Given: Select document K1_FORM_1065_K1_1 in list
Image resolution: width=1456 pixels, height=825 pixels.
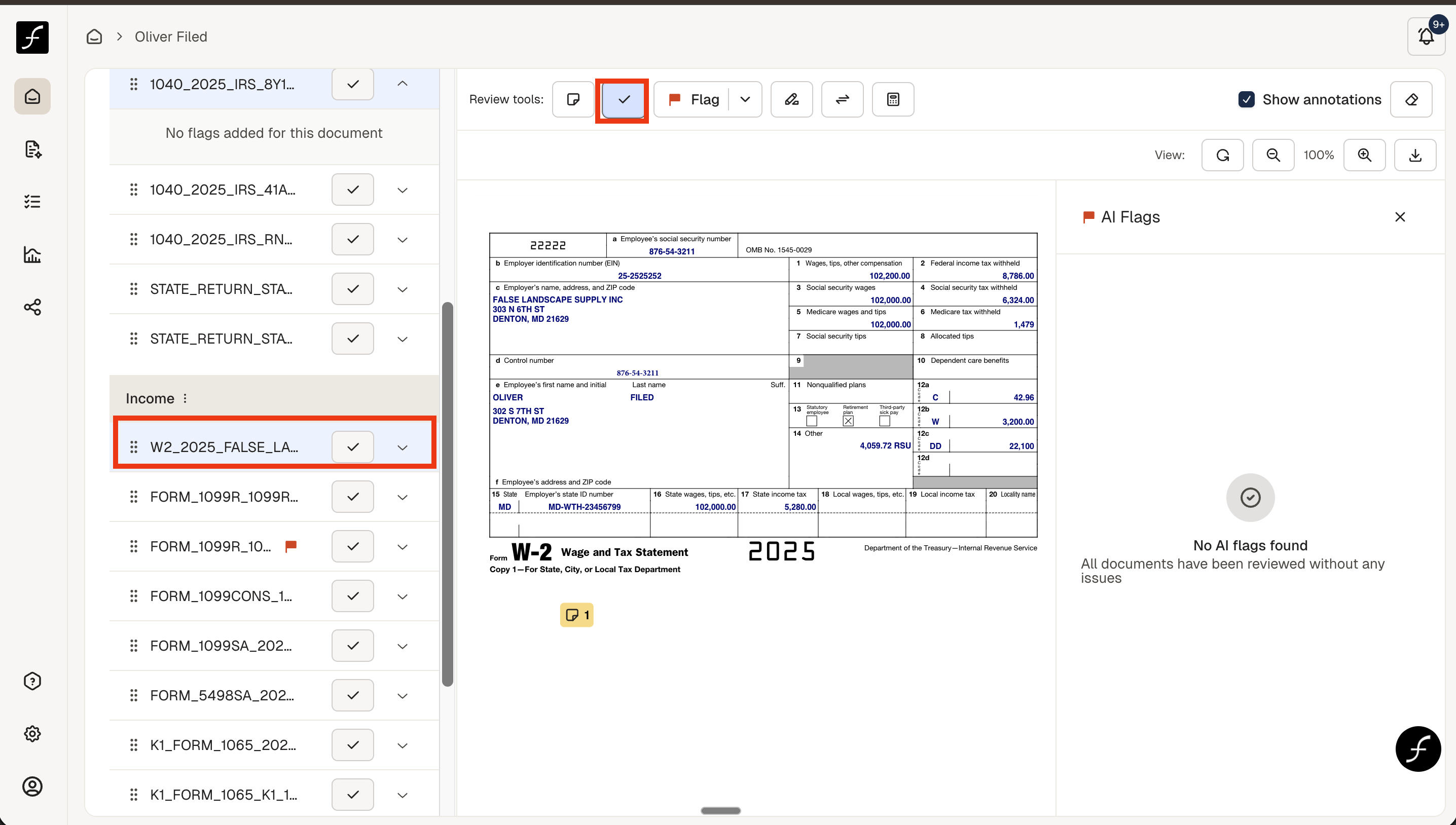Looking at the screenshot, I should coord(223,795).
